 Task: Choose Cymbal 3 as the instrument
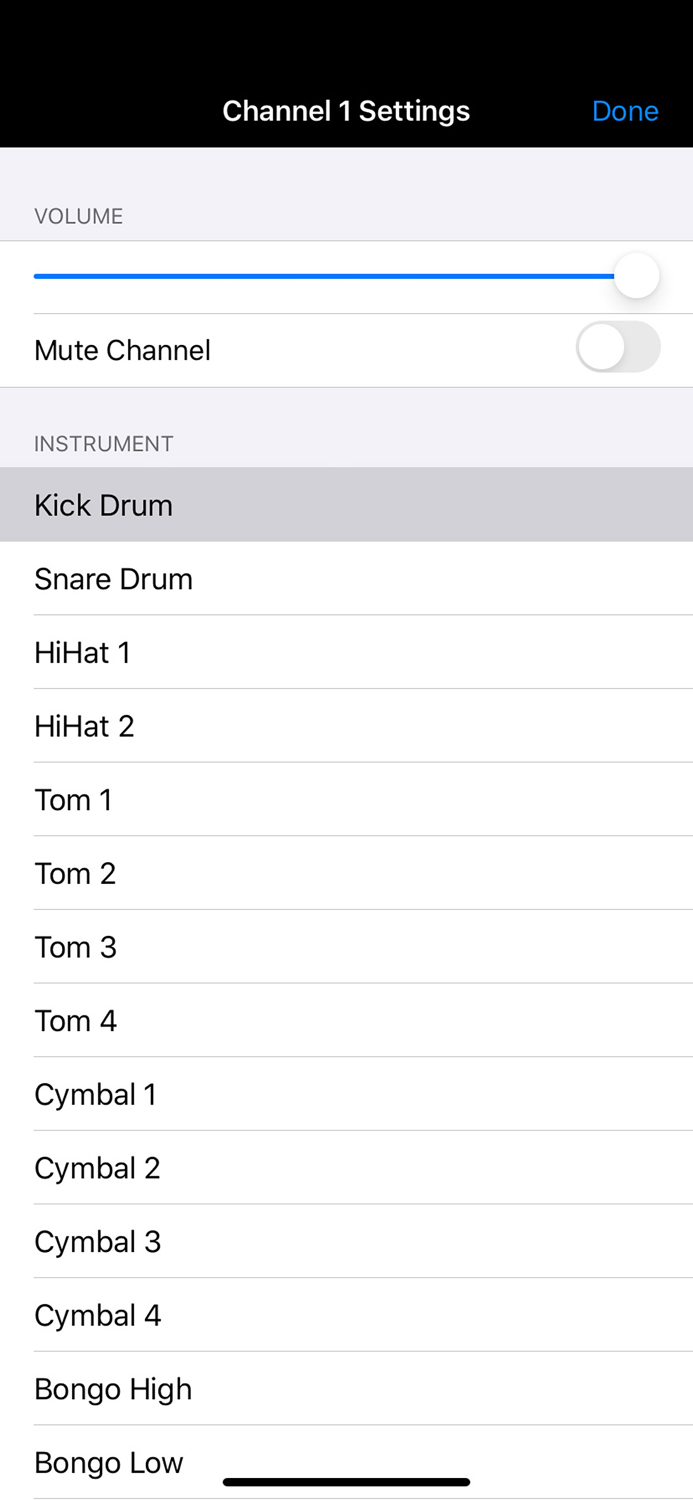click(x=97, y=1241)
